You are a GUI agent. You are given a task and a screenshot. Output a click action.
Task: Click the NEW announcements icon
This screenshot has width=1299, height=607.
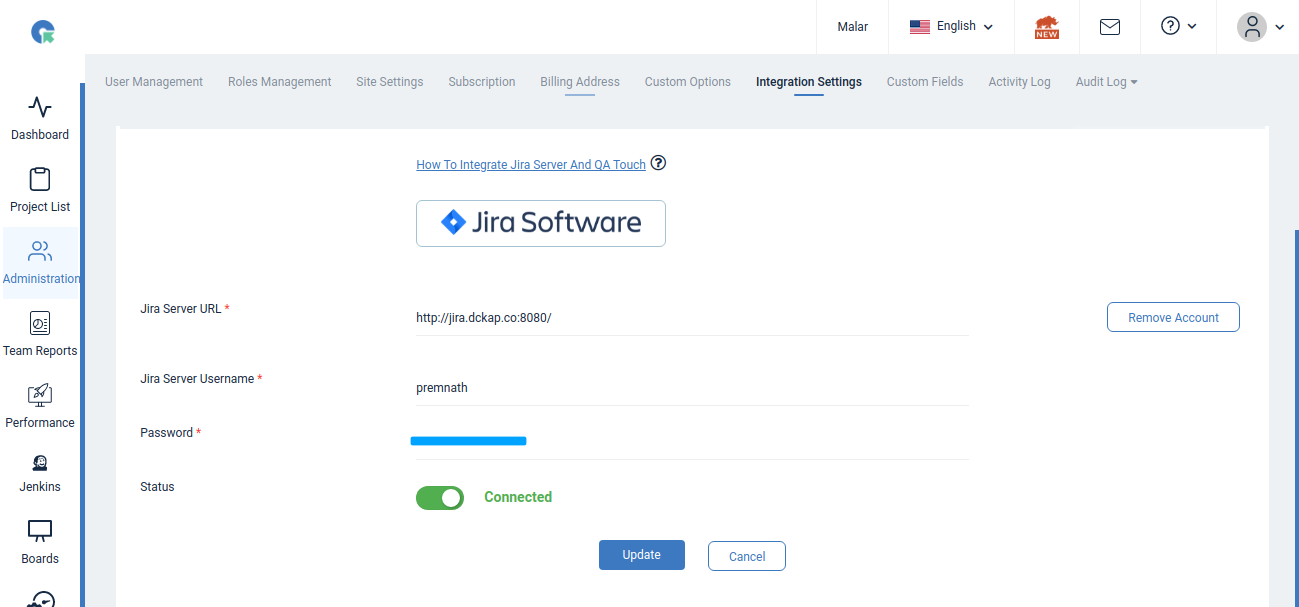[1046, 27]
